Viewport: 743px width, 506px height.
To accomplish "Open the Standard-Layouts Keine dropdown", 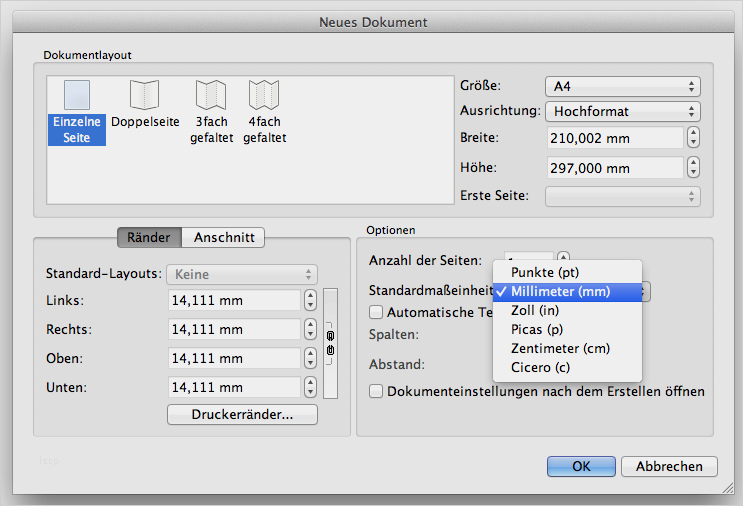I will point(242,274).
